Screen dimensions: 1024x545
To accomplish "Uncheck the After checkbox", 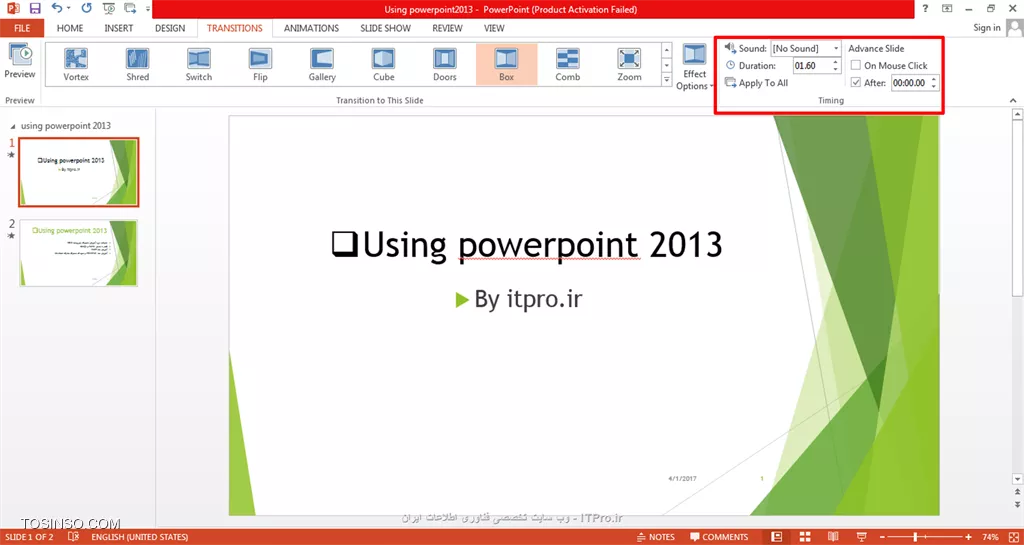I will point(856,83).
